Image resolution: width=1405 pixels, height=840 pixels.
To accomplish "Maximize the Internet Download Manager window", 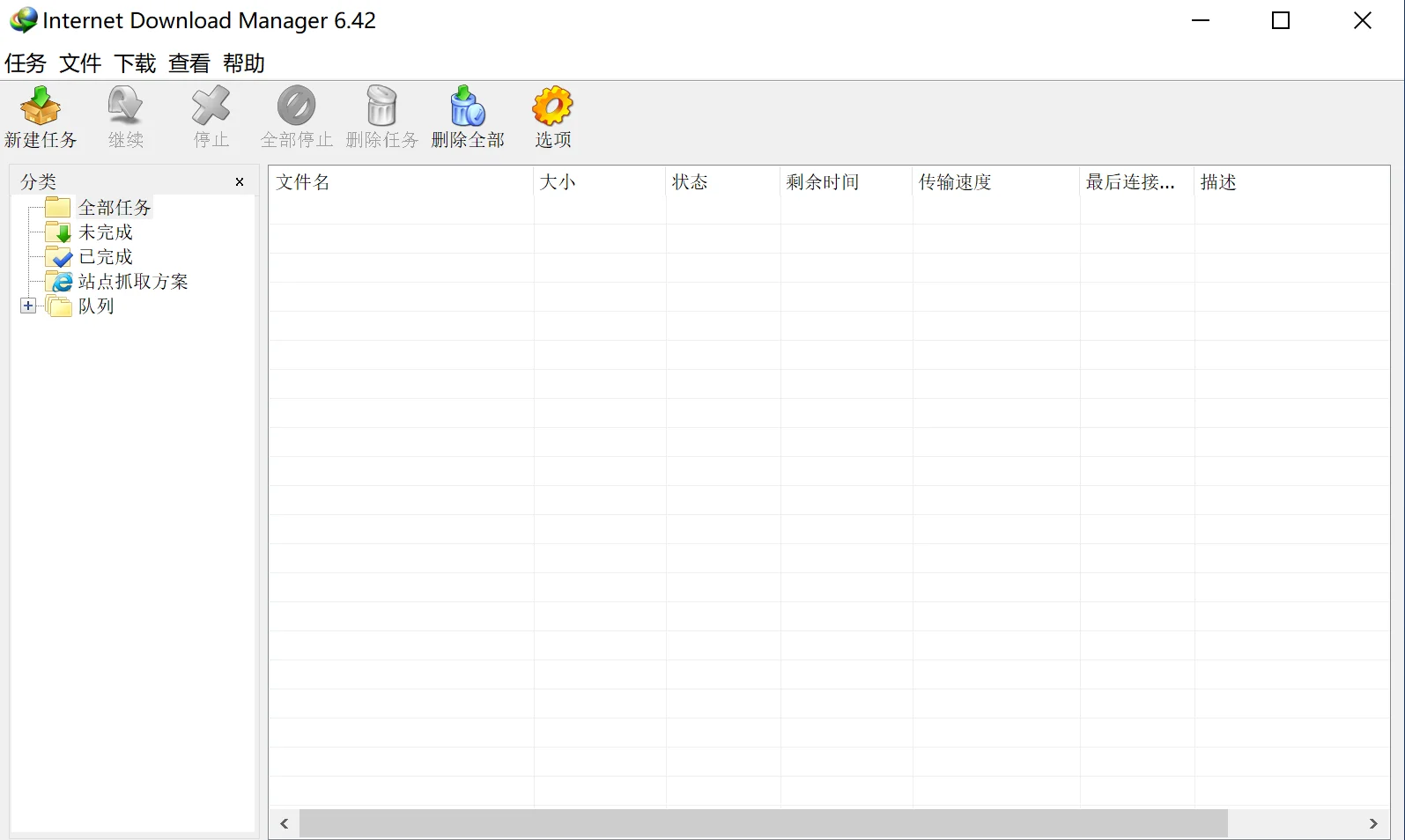I will (1281, 20).
